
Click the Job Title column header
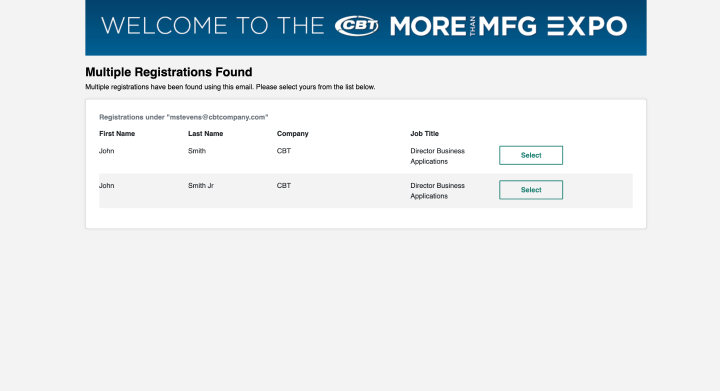click(424, 134)
